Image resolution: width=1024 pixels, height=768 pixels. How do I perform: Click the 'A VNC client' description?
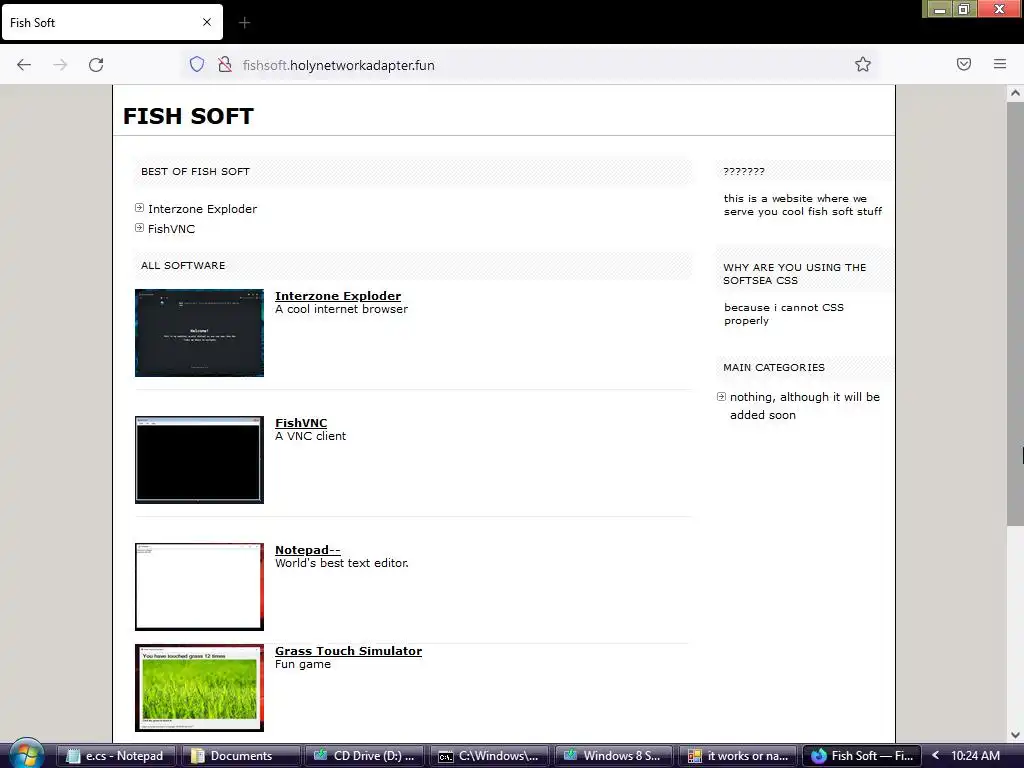(x=310, y=436)
